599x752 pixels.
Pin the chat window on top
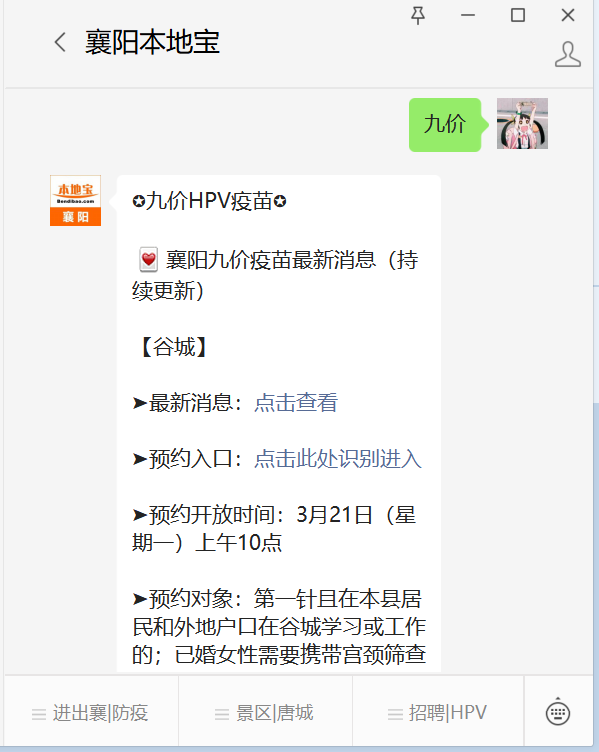coord(418,15)
